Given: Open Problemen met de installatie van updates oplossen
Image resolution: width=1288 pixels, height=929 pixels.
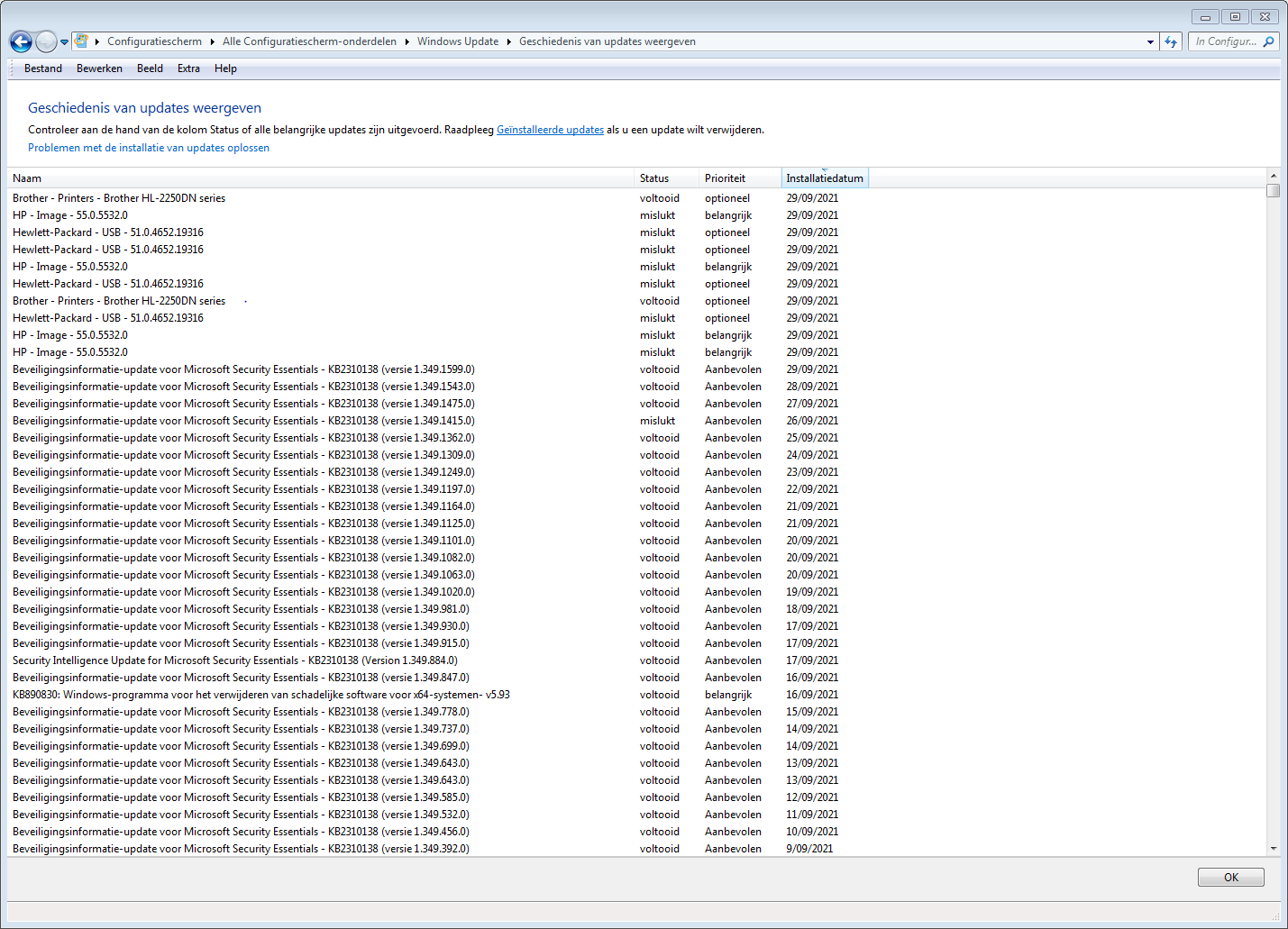Looking at the screenshot, I should 149,148.
